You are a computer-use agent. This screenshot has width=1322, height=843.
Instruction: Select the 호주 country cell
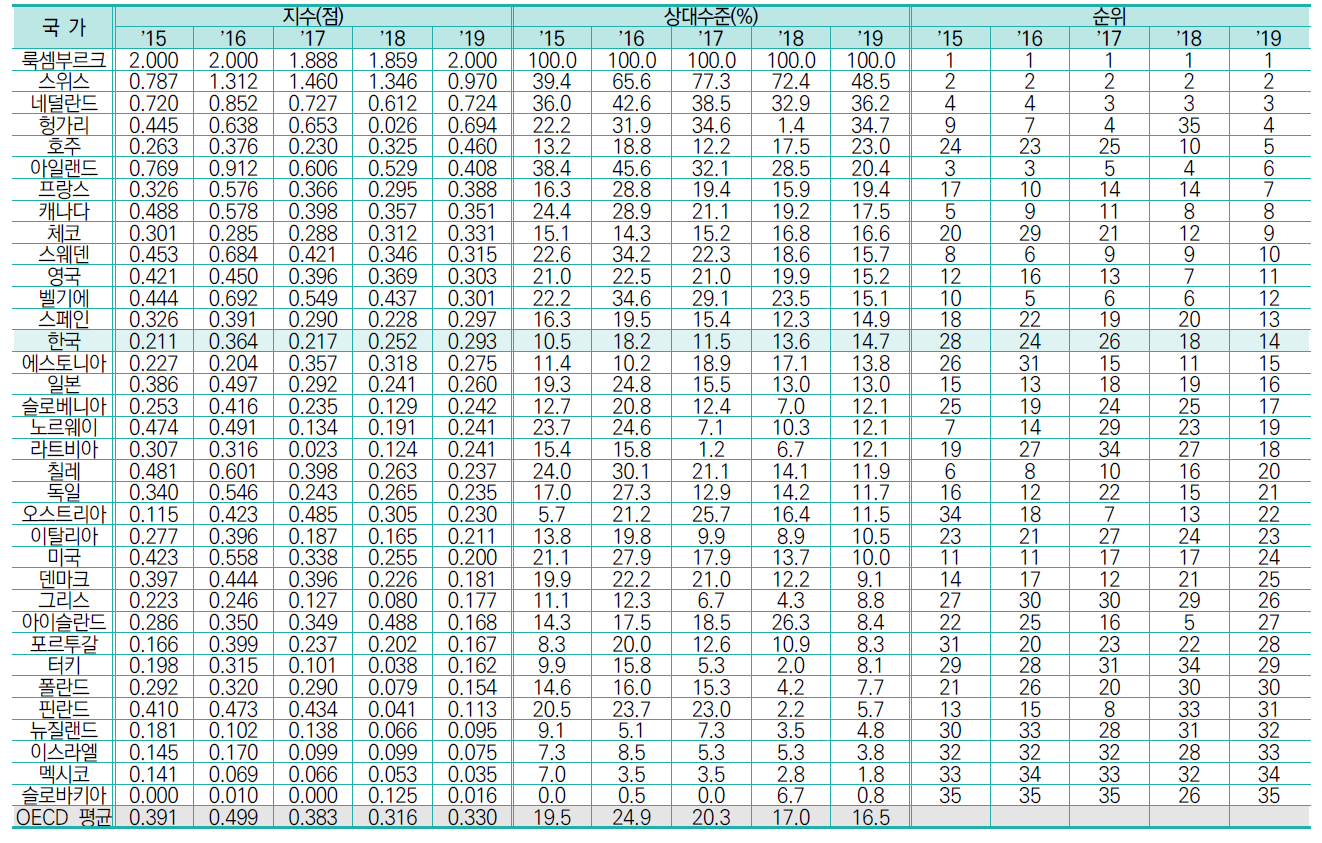click(x=62, y=146)
